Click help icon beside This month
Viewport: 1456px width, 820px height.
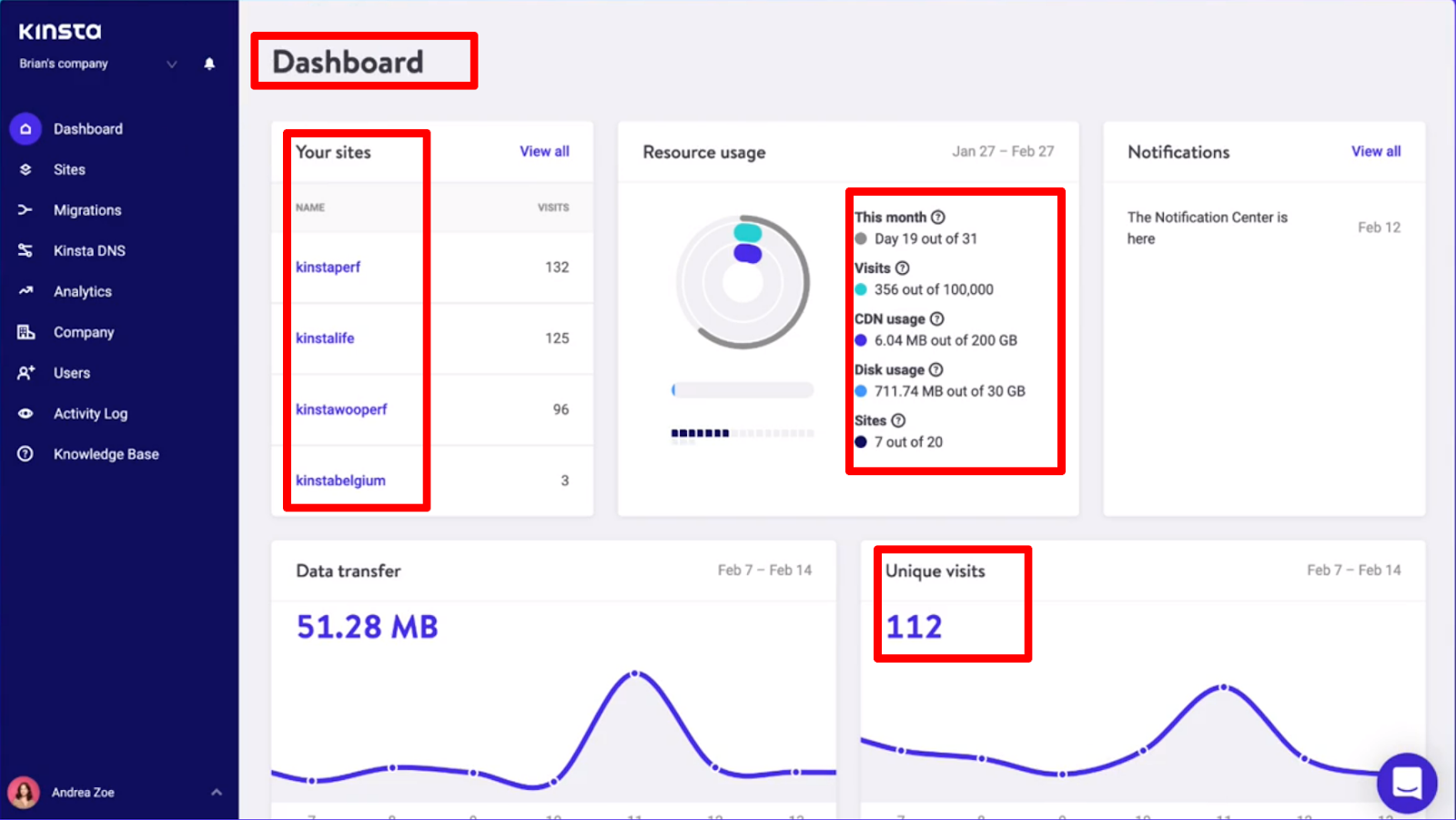pyautogui.click(x=938, y=218)
